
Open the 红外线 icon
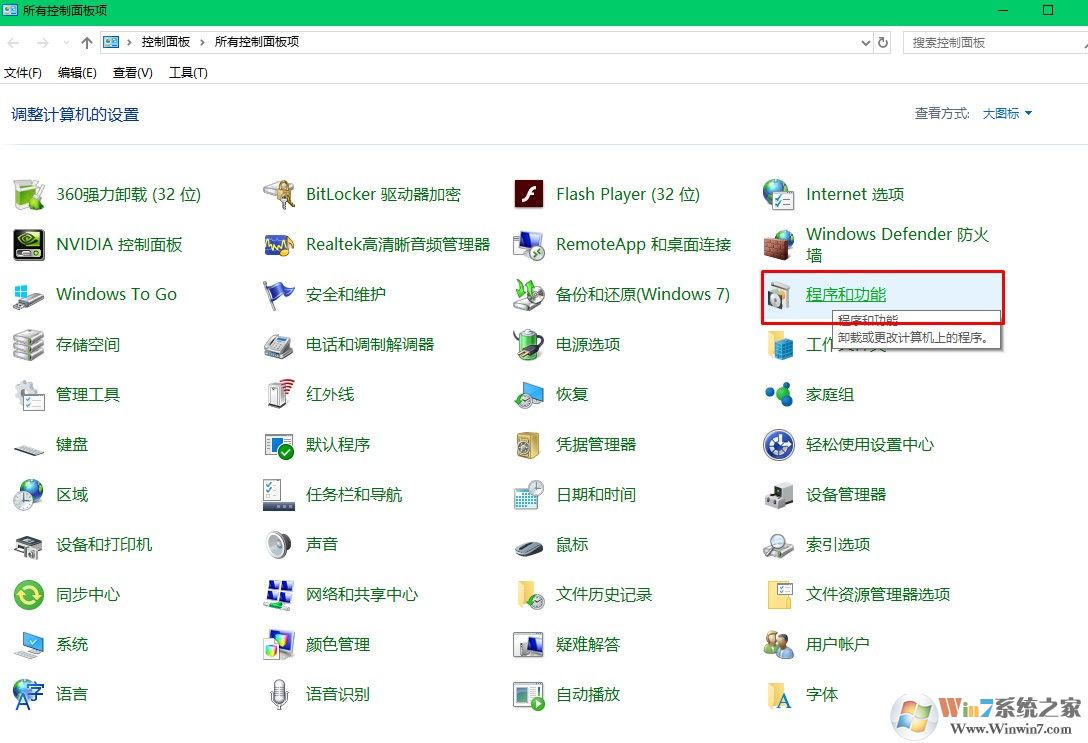click(280, 394)
